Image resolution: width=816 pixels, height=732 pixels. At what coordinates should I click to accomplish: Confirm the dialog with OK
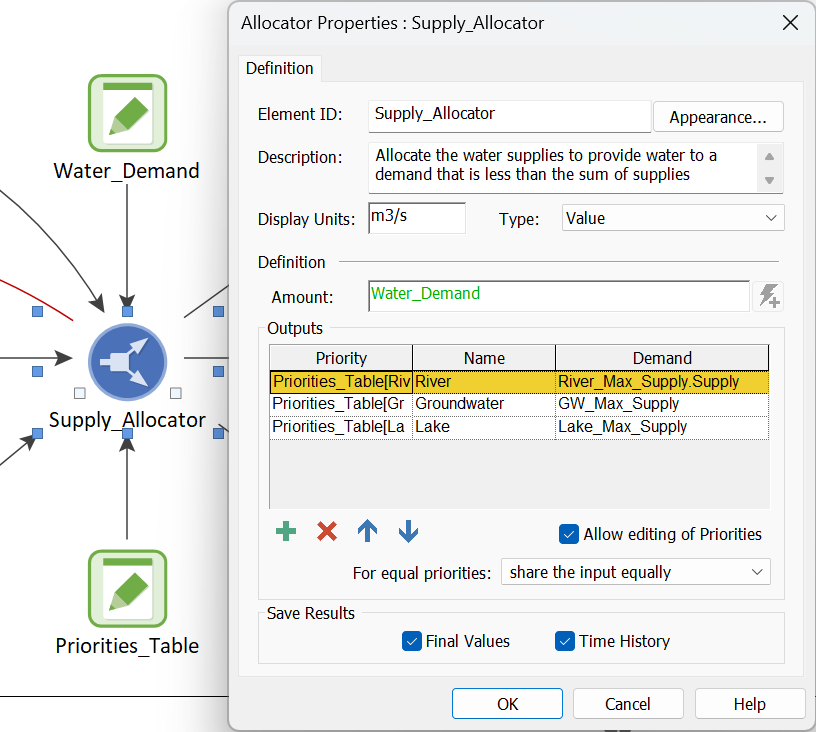pos(507,704)
